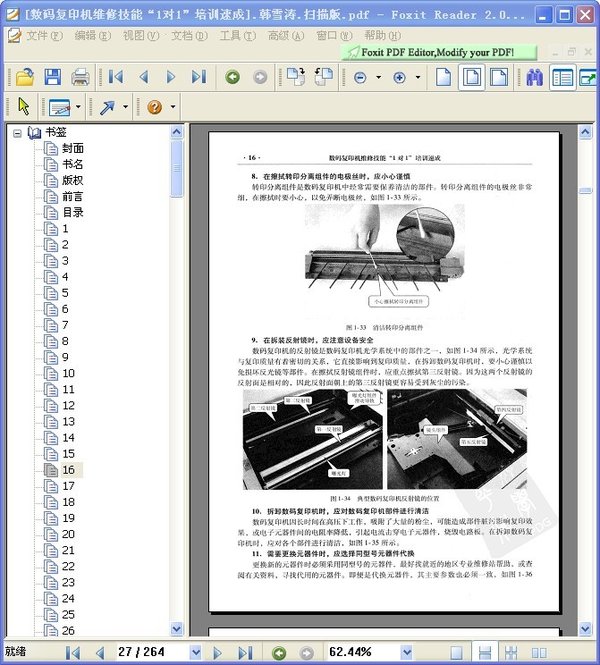Open the 封面 bookmark
The height and width of the screenshot is (665, 600).
pos(73,148)
